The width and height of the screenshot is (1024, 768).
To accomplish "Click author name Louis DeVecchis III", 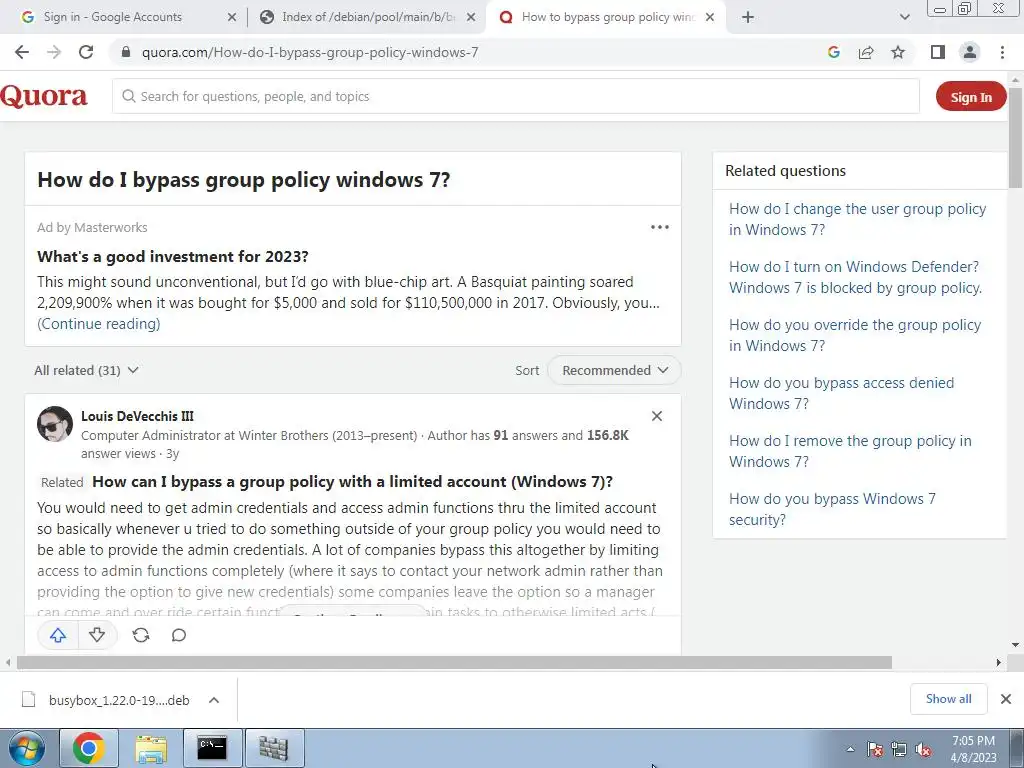I will [x=137, y=416].
